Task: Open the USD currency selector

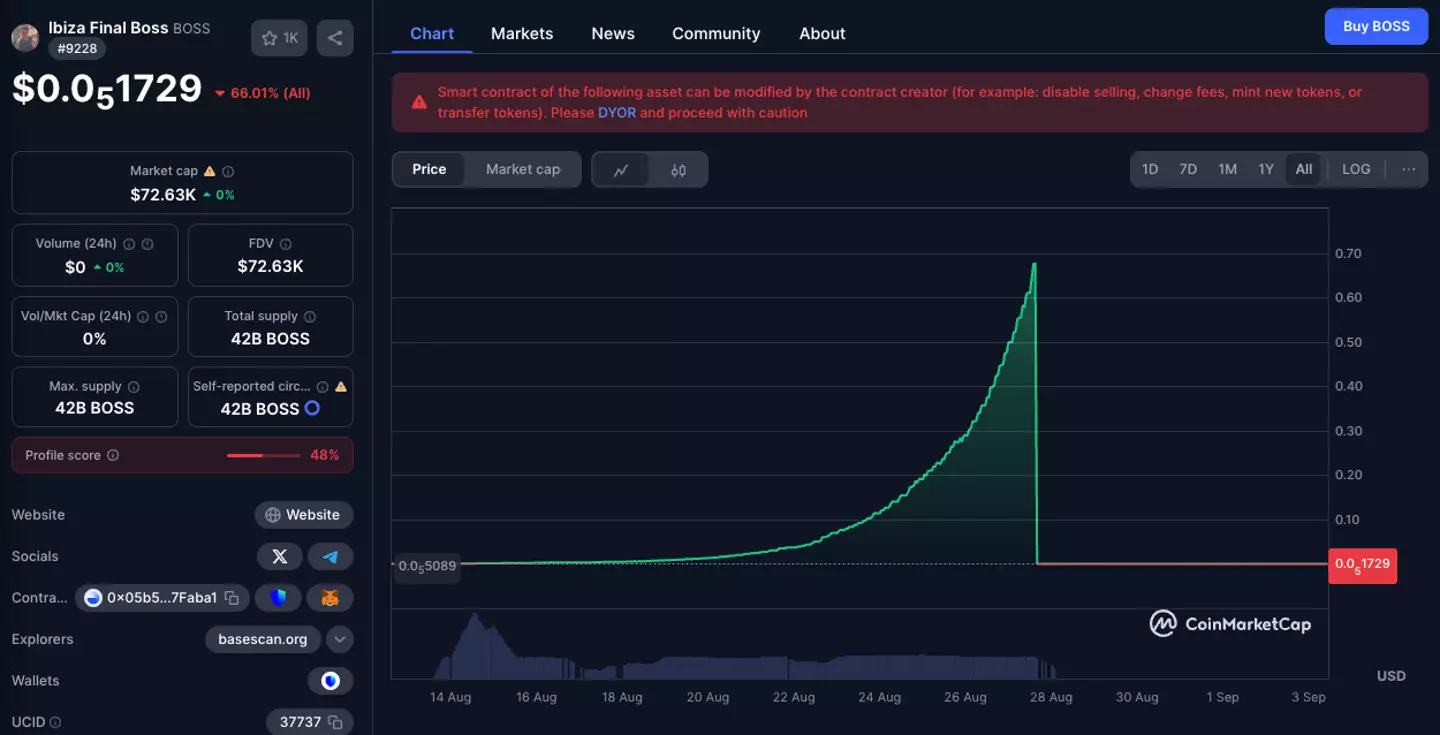Action: point(1390,675)
